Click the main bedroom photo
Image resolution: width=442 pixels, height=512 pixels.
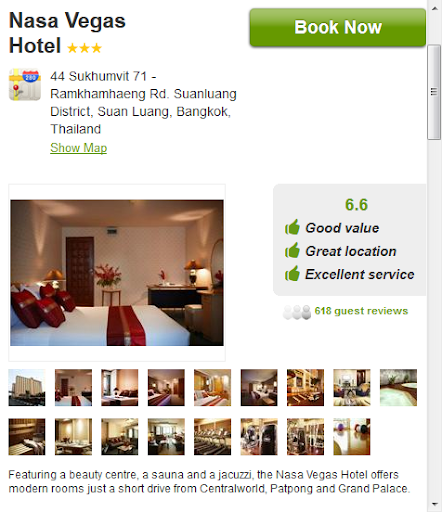click(117, 273)
